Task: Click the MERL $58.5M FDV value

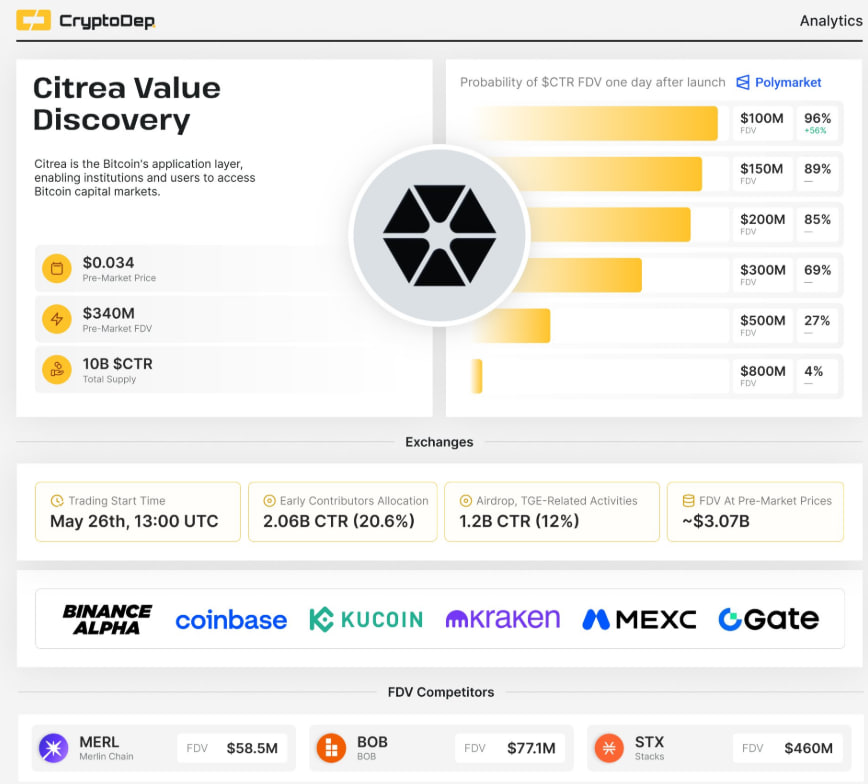Action: 252,748
